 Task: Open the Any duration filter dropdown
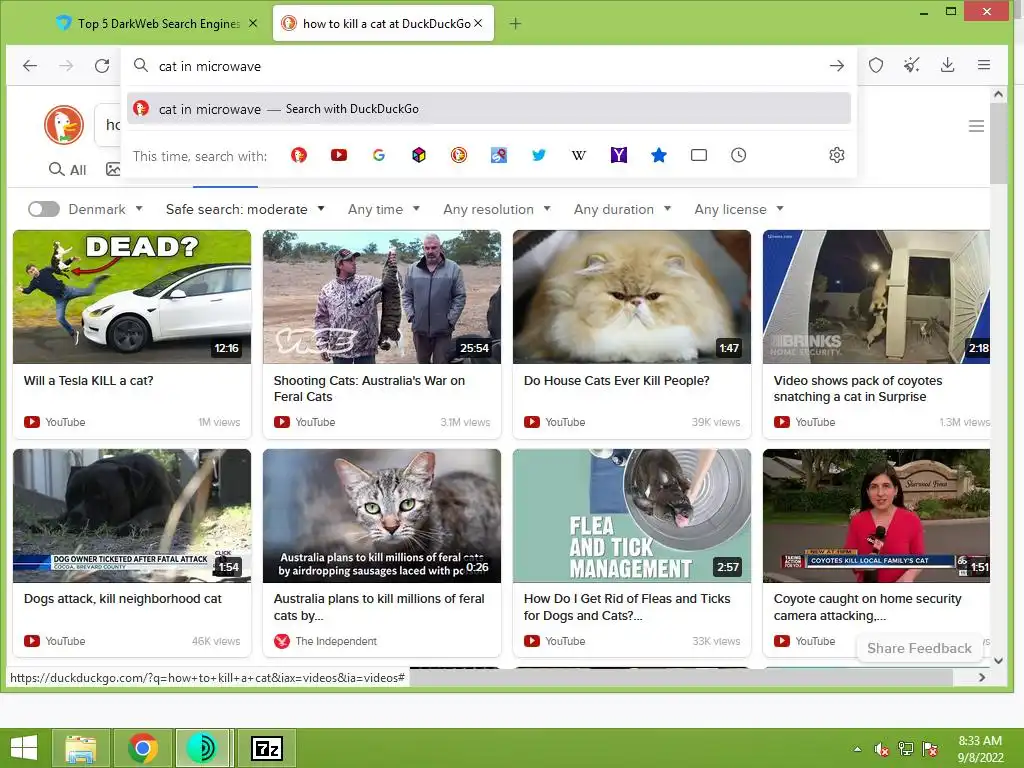click(622, 209)
